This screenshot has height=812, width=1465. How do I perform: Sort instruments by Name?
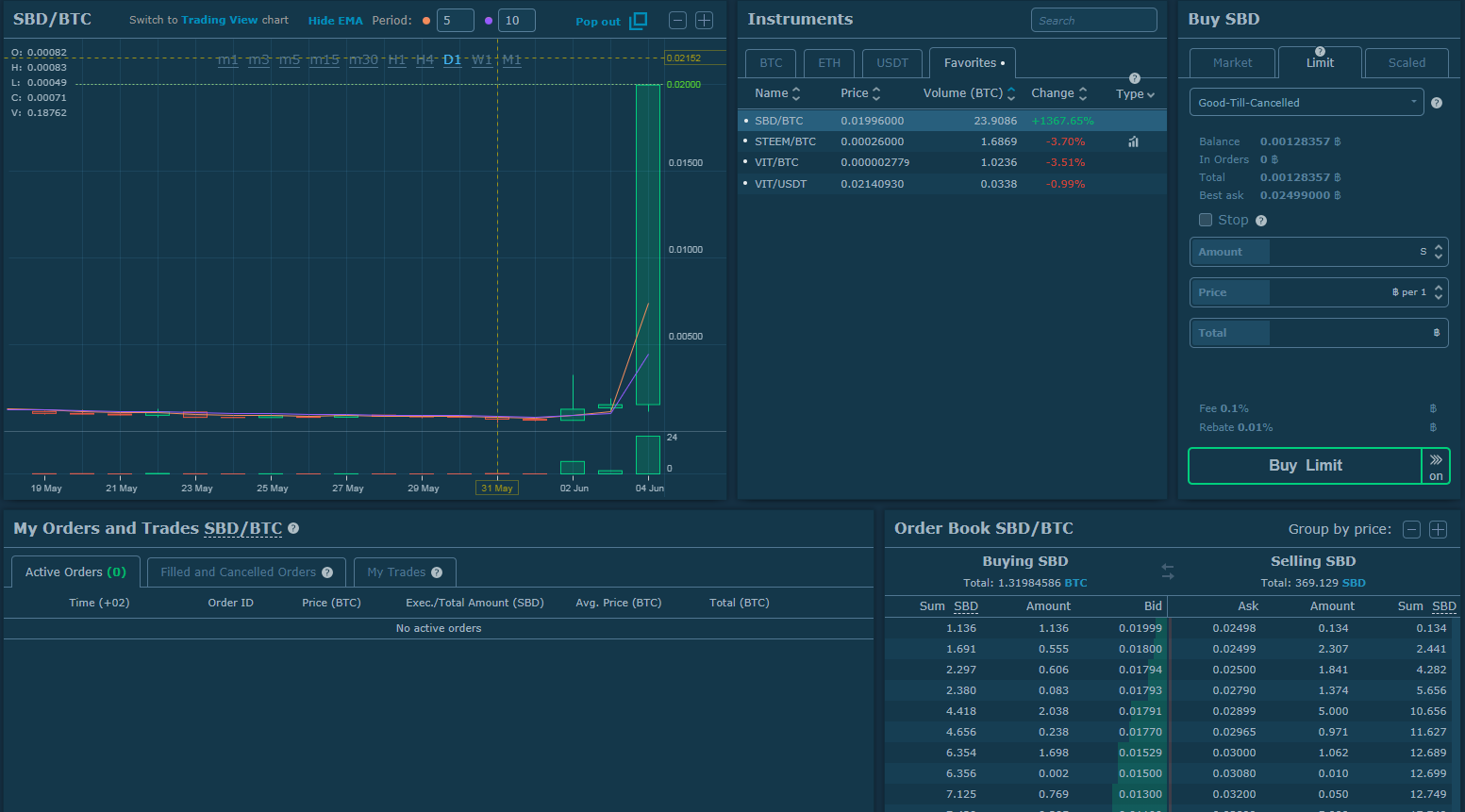click(777, 93)
